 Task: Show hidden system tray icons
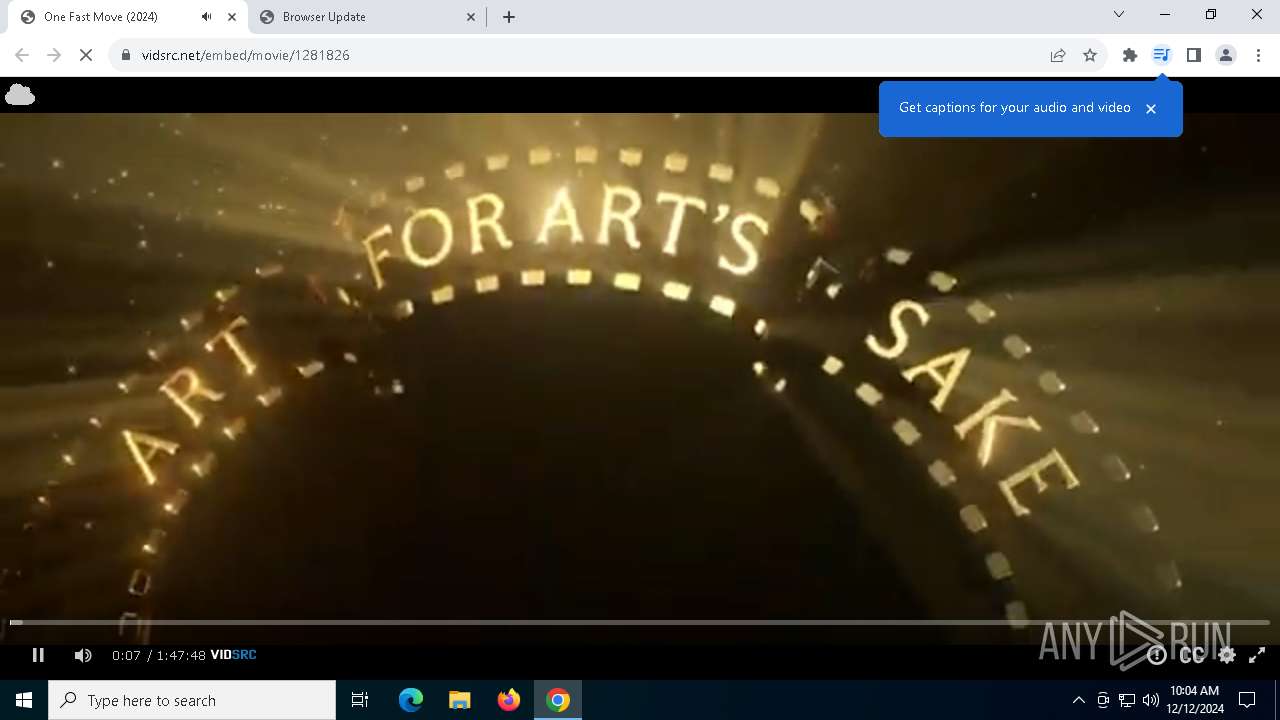(1078, 700)
